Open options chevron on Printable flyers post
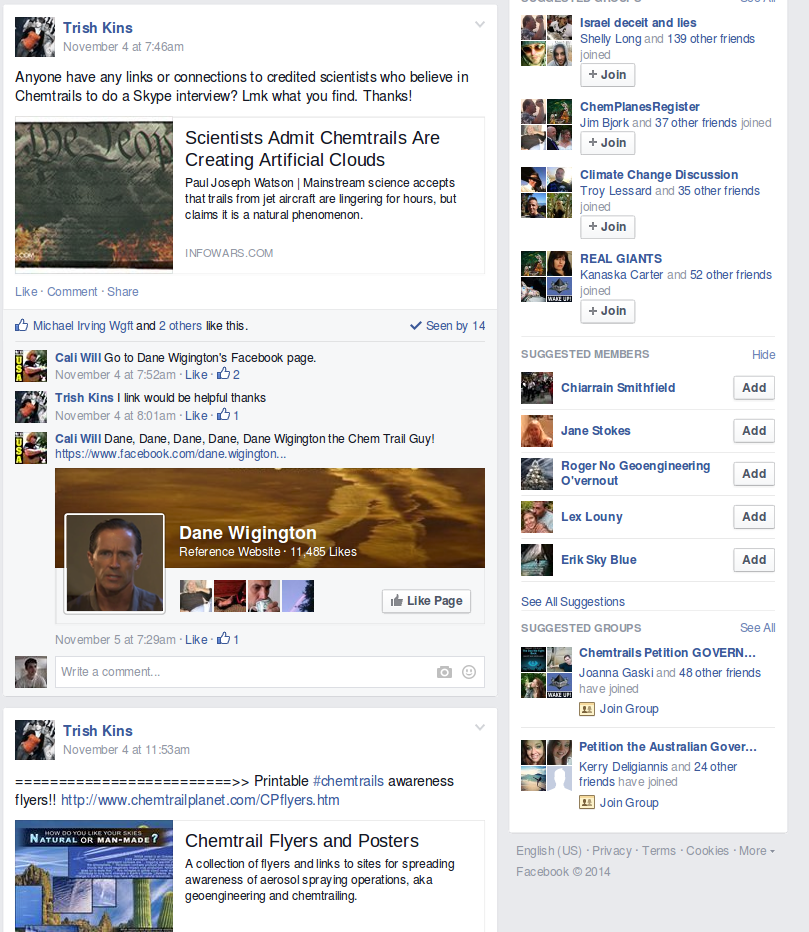 click(480, 728)
